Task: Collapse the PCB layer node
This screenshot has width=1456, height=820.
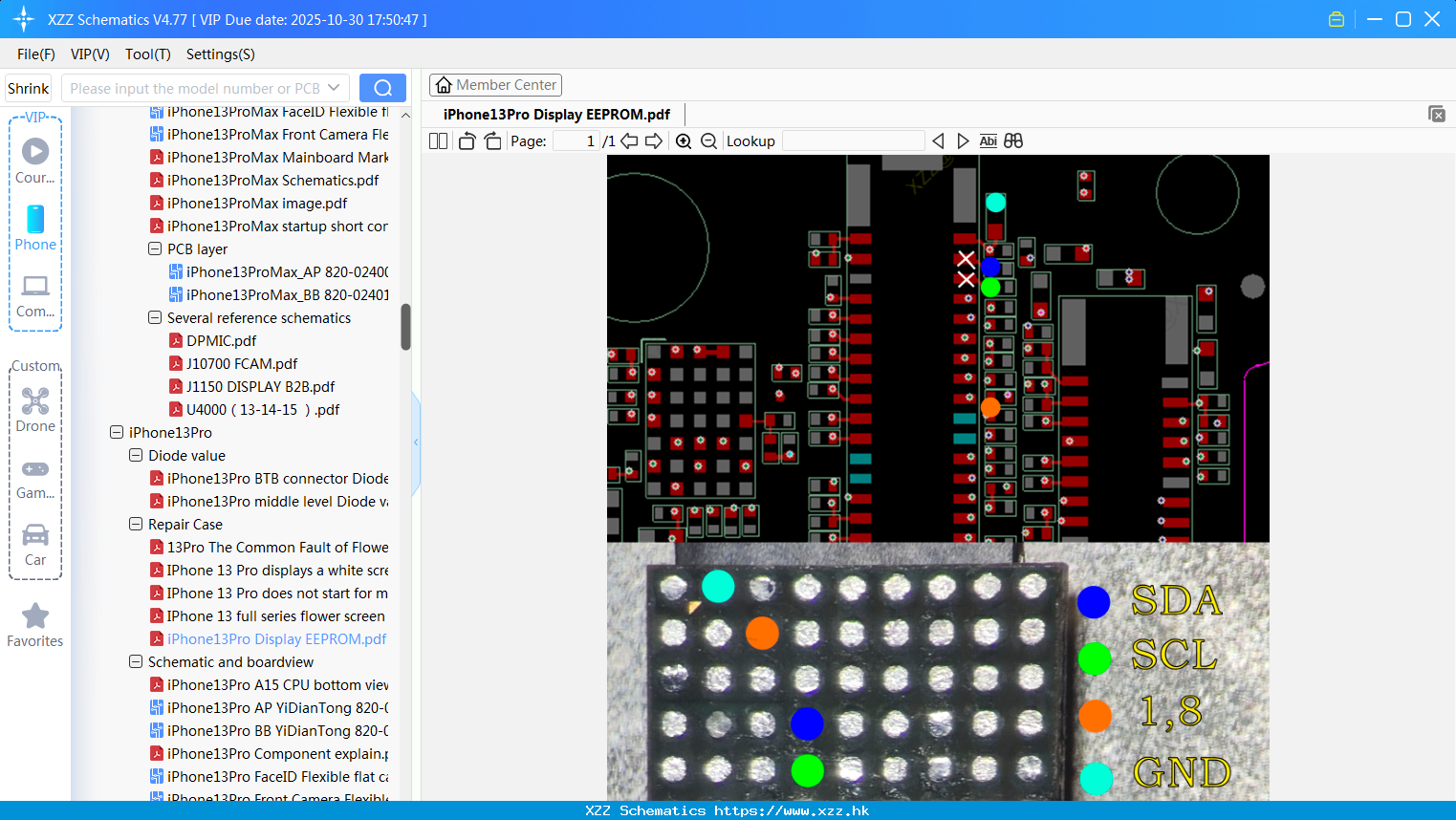Action: pyautogui.click(x=154, y=248)
